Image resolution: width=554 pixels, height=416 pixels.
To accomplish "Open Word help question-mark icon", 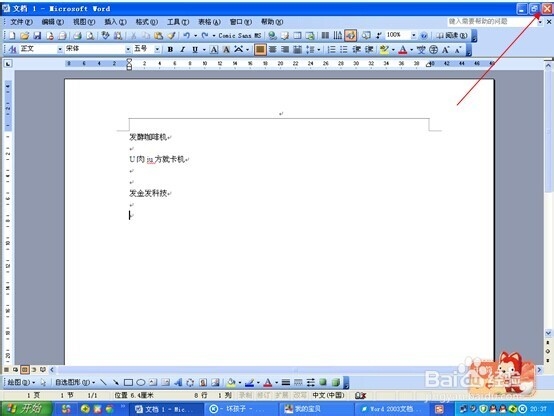I will tap(424, 35).
